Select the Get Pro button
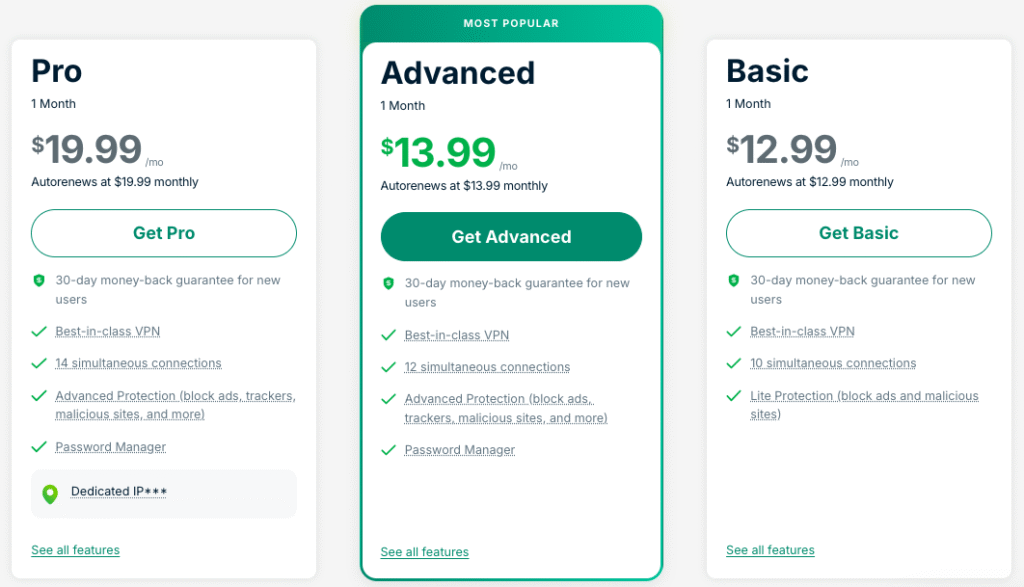This screenshot has height=587, width=1024. pyautogui.click(x=163, y=233)
